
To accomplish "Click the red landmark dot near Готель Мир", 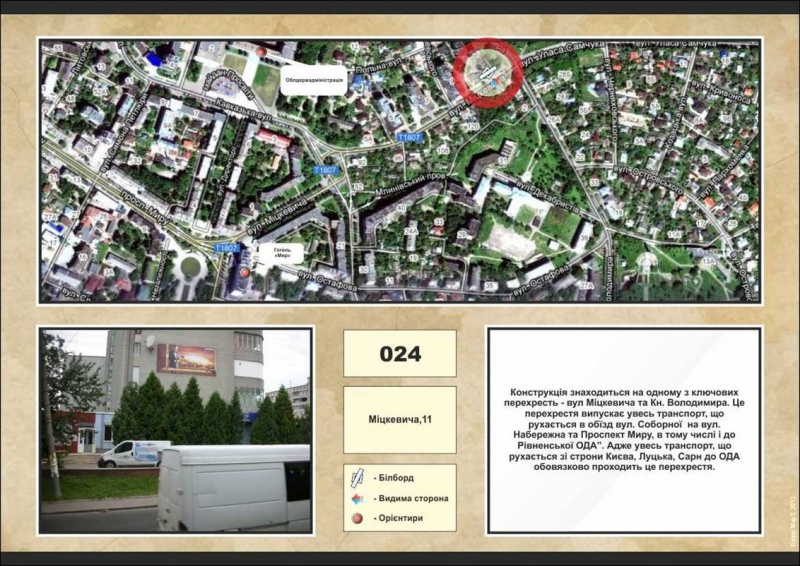I will [245, 271].
